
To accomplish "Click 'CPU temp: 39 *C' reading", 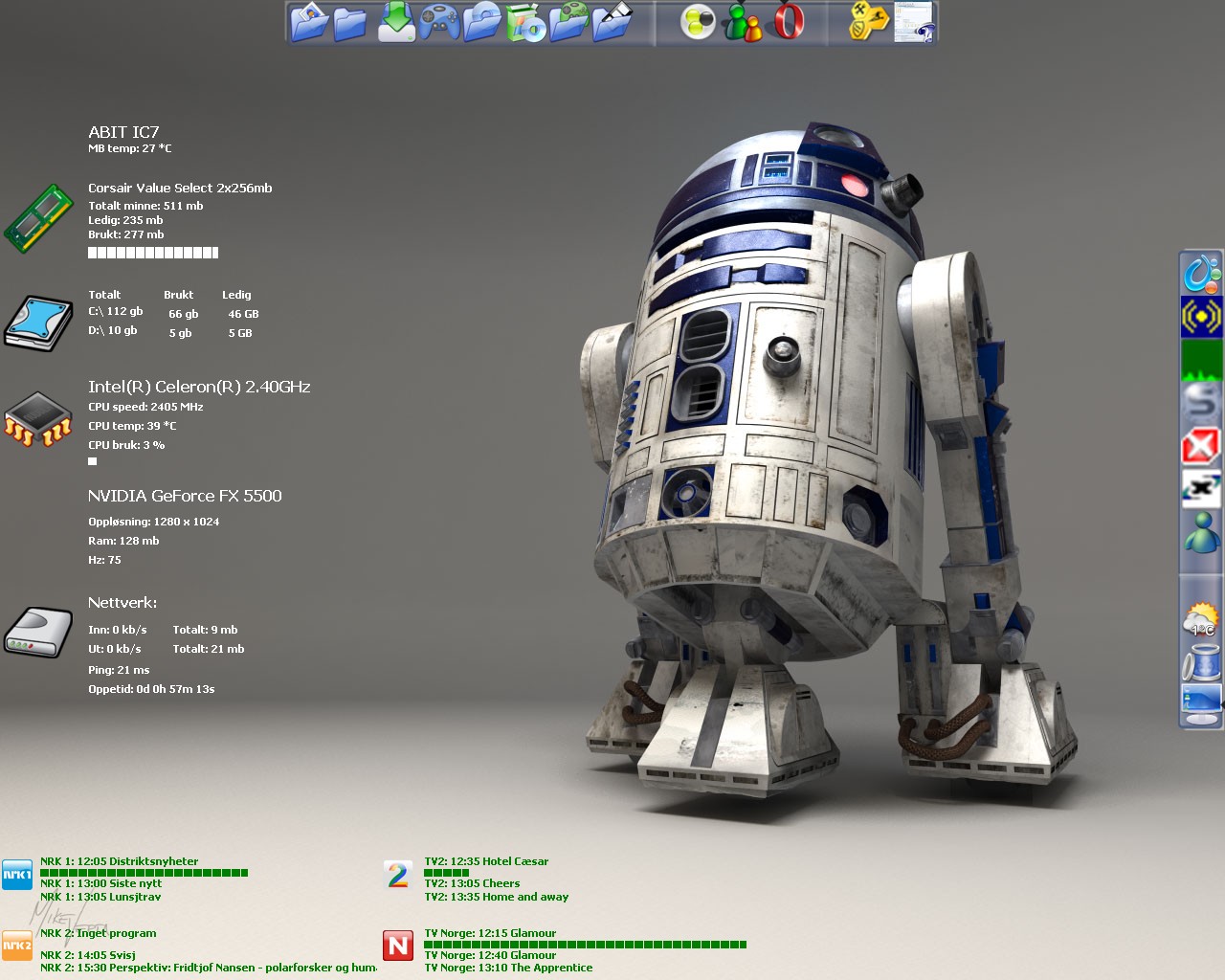I will pos(132,426).
